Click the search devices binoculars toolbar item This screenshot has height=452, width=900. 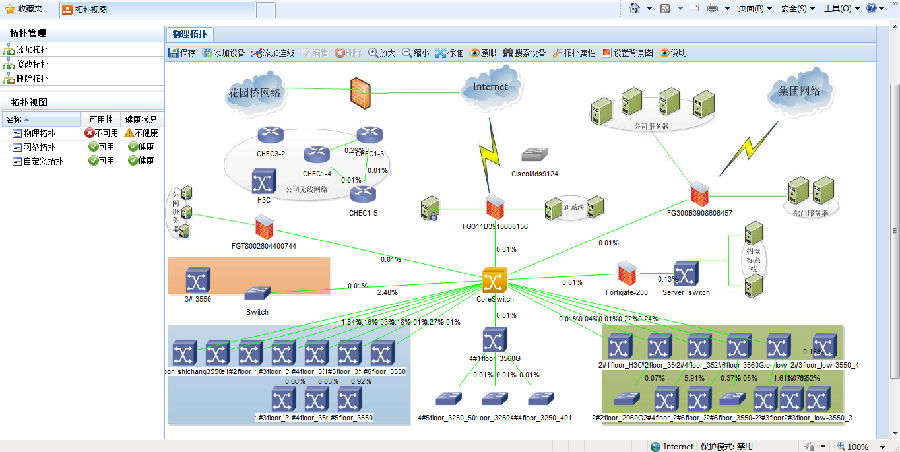tap(524, 53)
